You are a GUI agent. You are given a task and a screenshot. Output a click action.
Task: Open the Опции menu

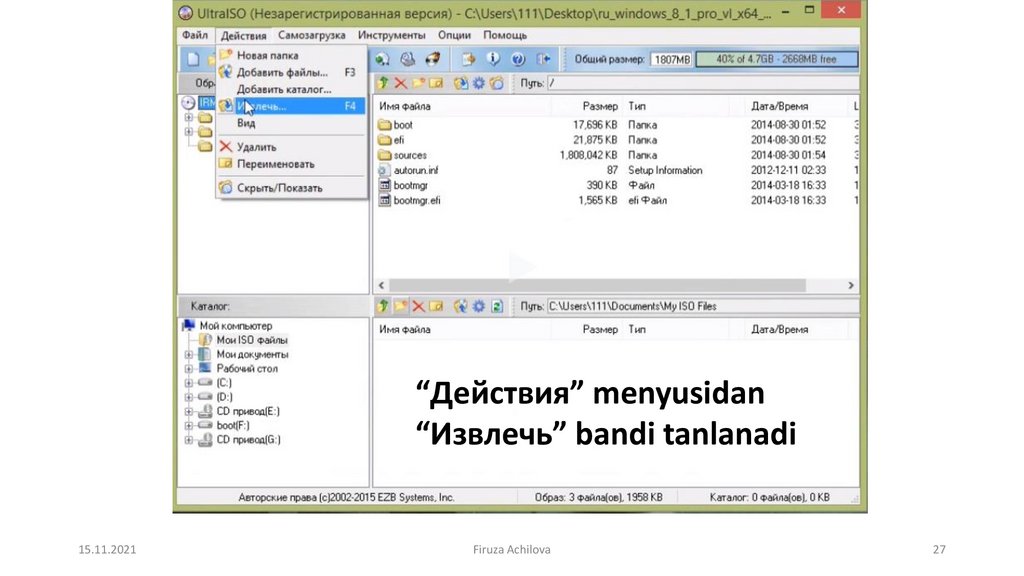(454, 35)
